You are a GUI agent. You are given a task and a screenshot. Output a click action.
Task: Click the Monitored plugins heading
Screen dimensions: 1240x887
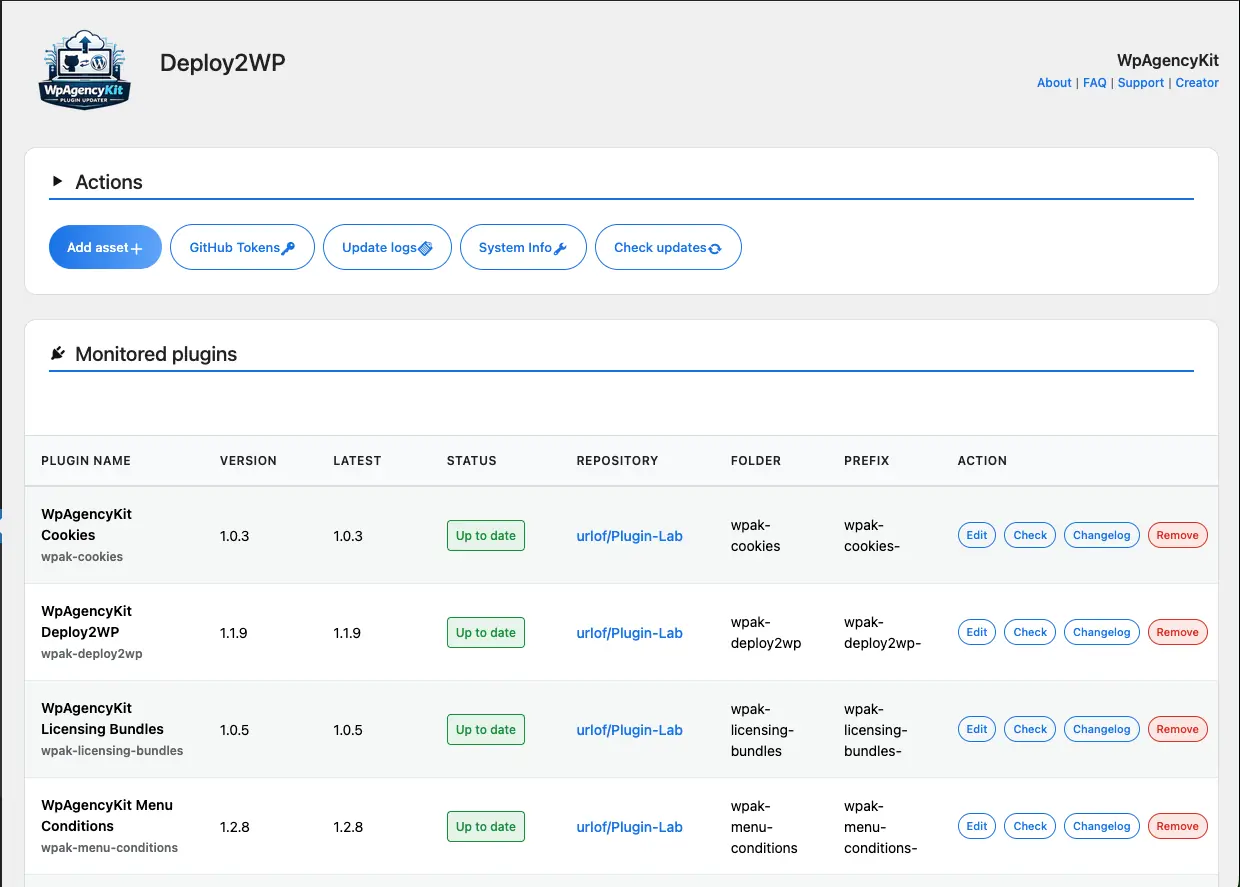pyautogui.click(x=156, y=354)
